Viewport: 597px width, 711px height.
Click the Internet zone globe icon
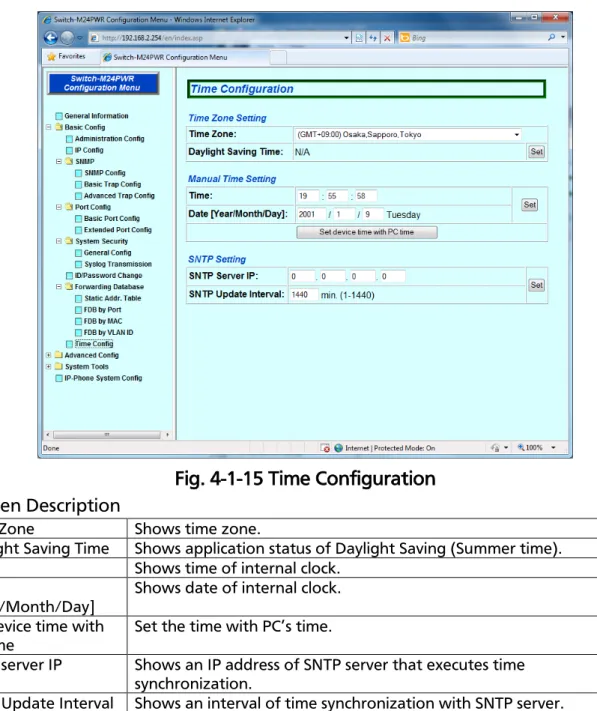tap(338, 448)
